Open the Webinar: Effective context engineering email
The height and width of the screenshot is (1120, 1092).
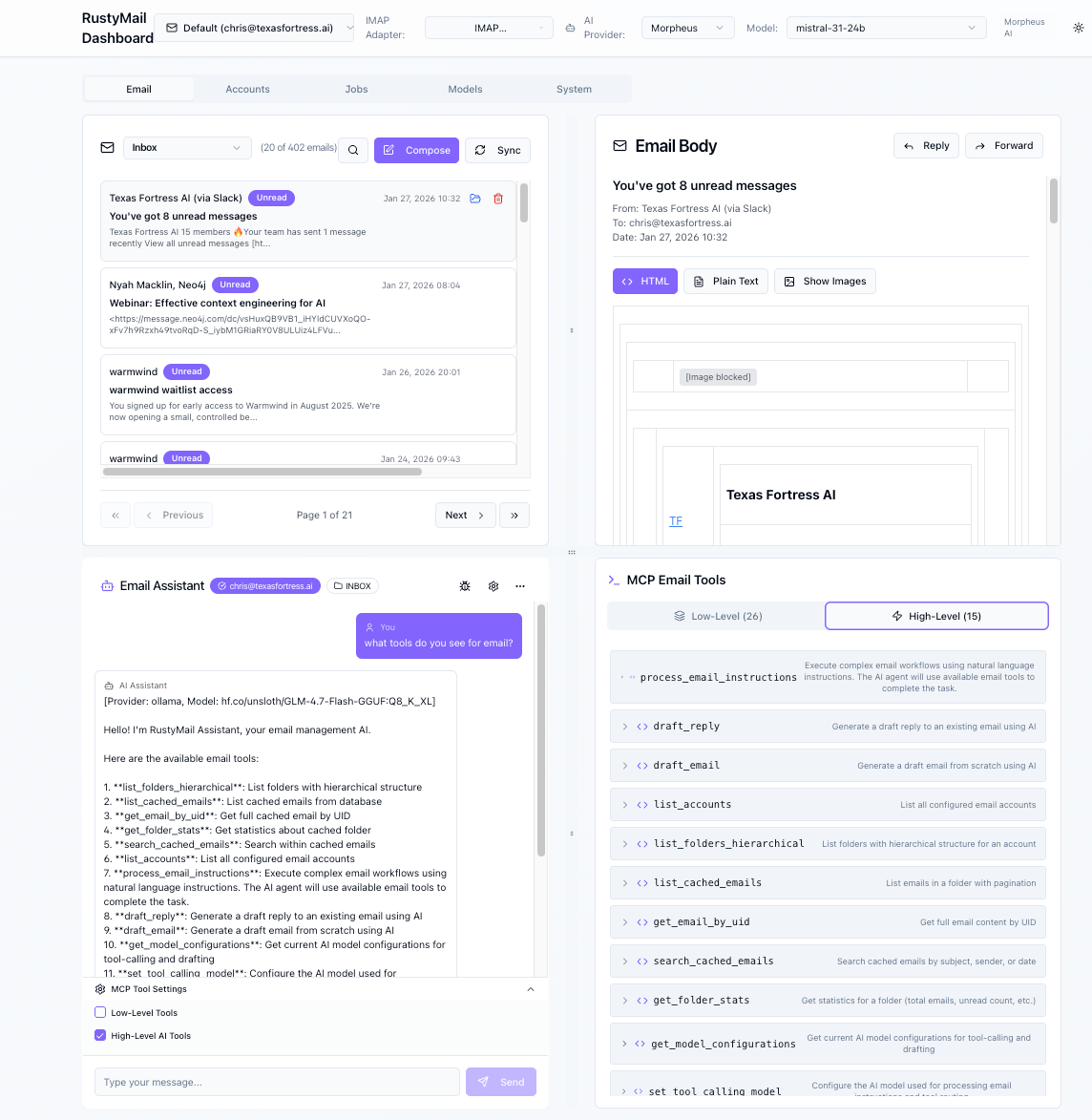(x=307, y=307)
